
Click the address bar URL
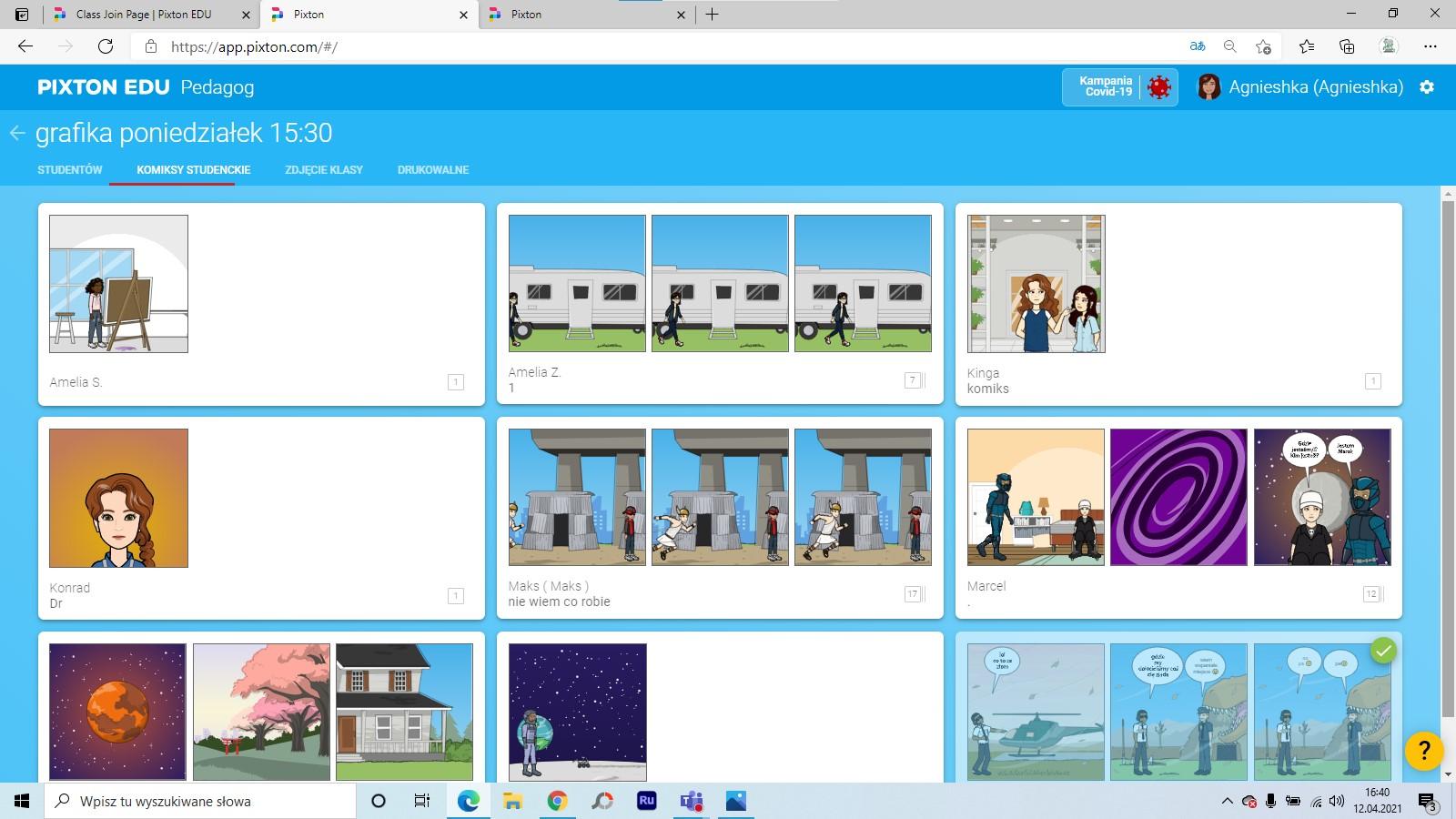point(254,46)
